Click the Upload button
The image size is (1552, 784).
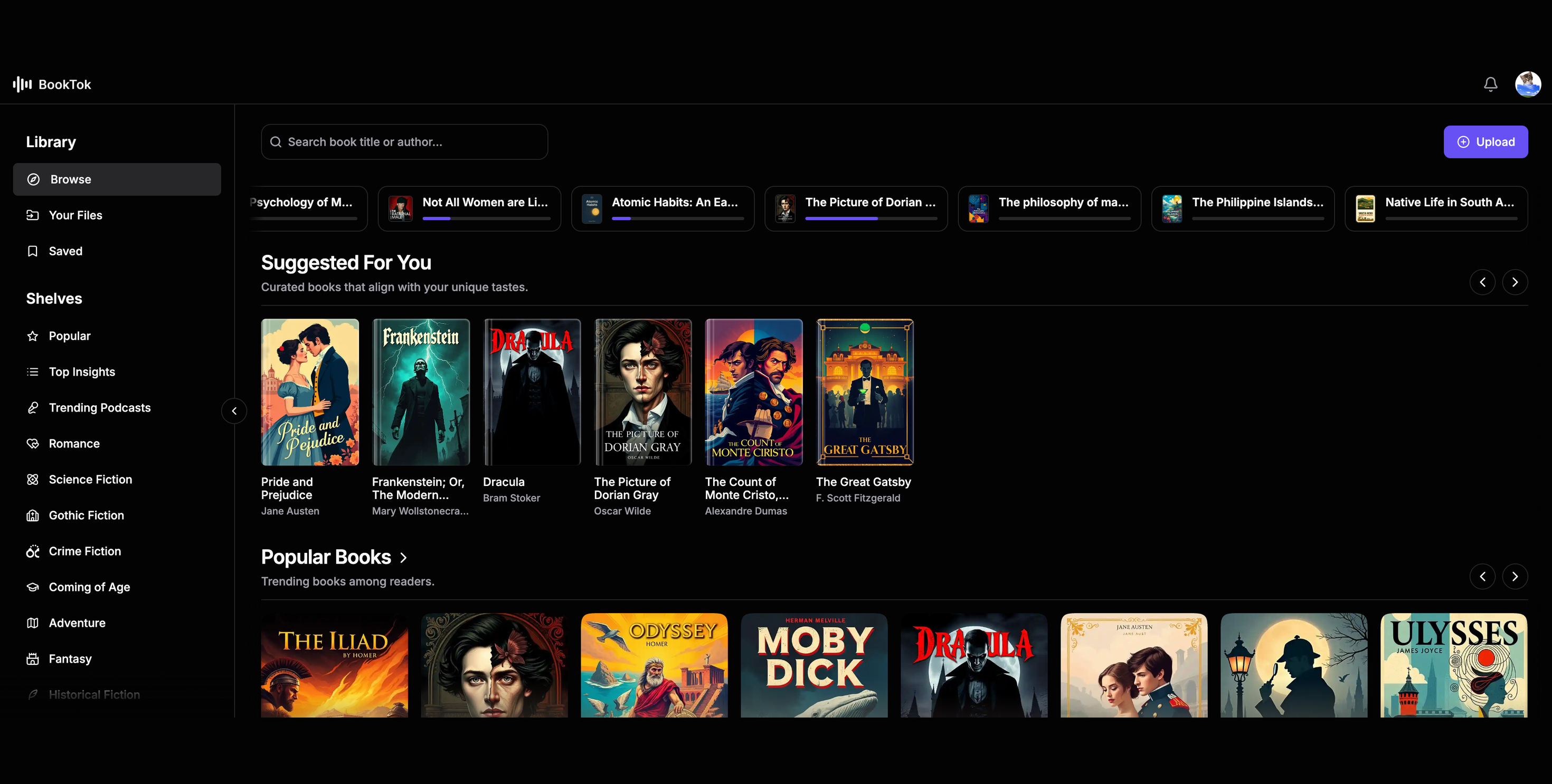[1485, 142]
